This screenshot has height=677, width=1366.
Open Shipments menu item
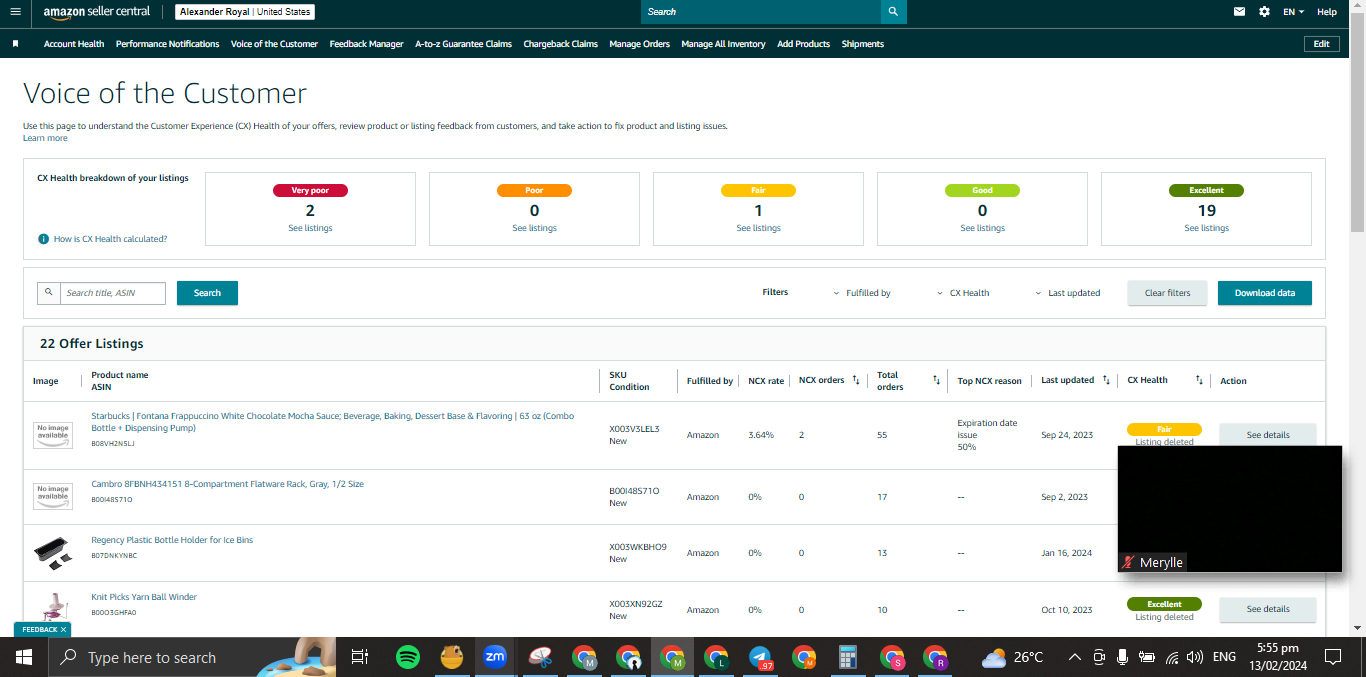862,44
